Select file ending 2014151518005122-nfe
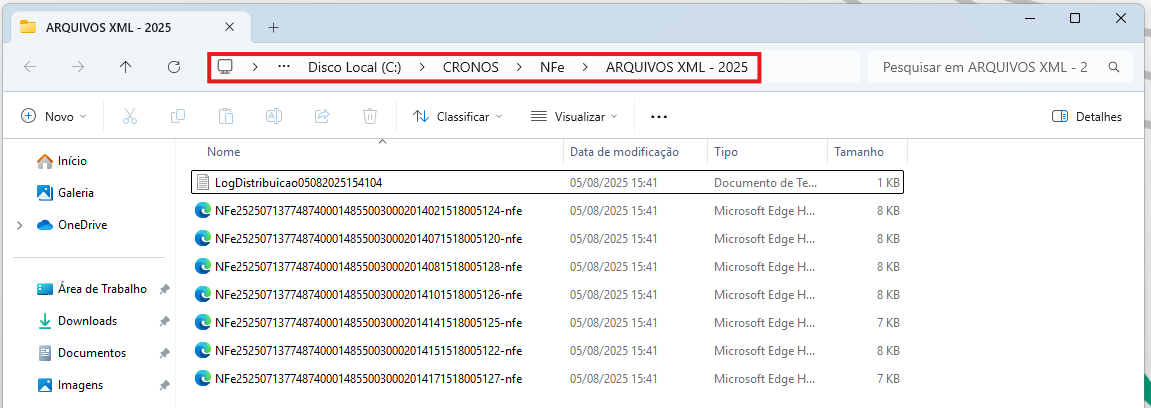 pyautogui.click(x=548, y=350)
